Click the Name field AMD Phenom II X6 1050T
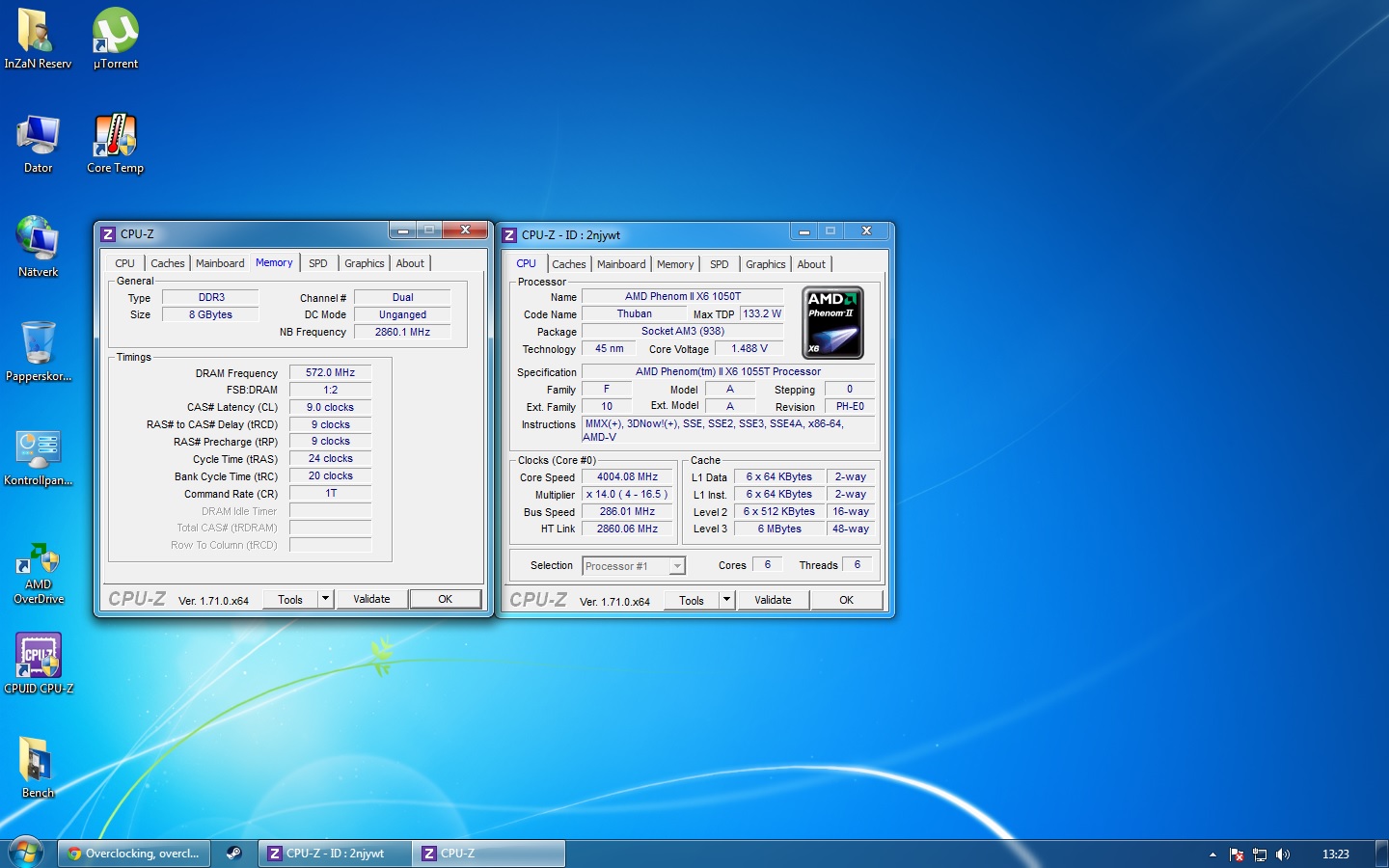This screenshot has width=1389, height=868. pyautogui.click(x=683, y=296)
